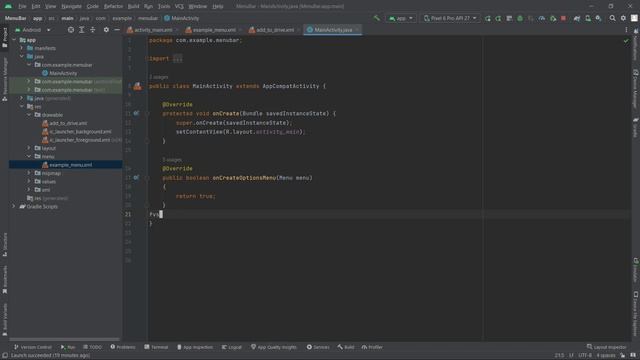Toggle the Project tool window strip button
640x360 pixels.
click(x=4, y=37)
